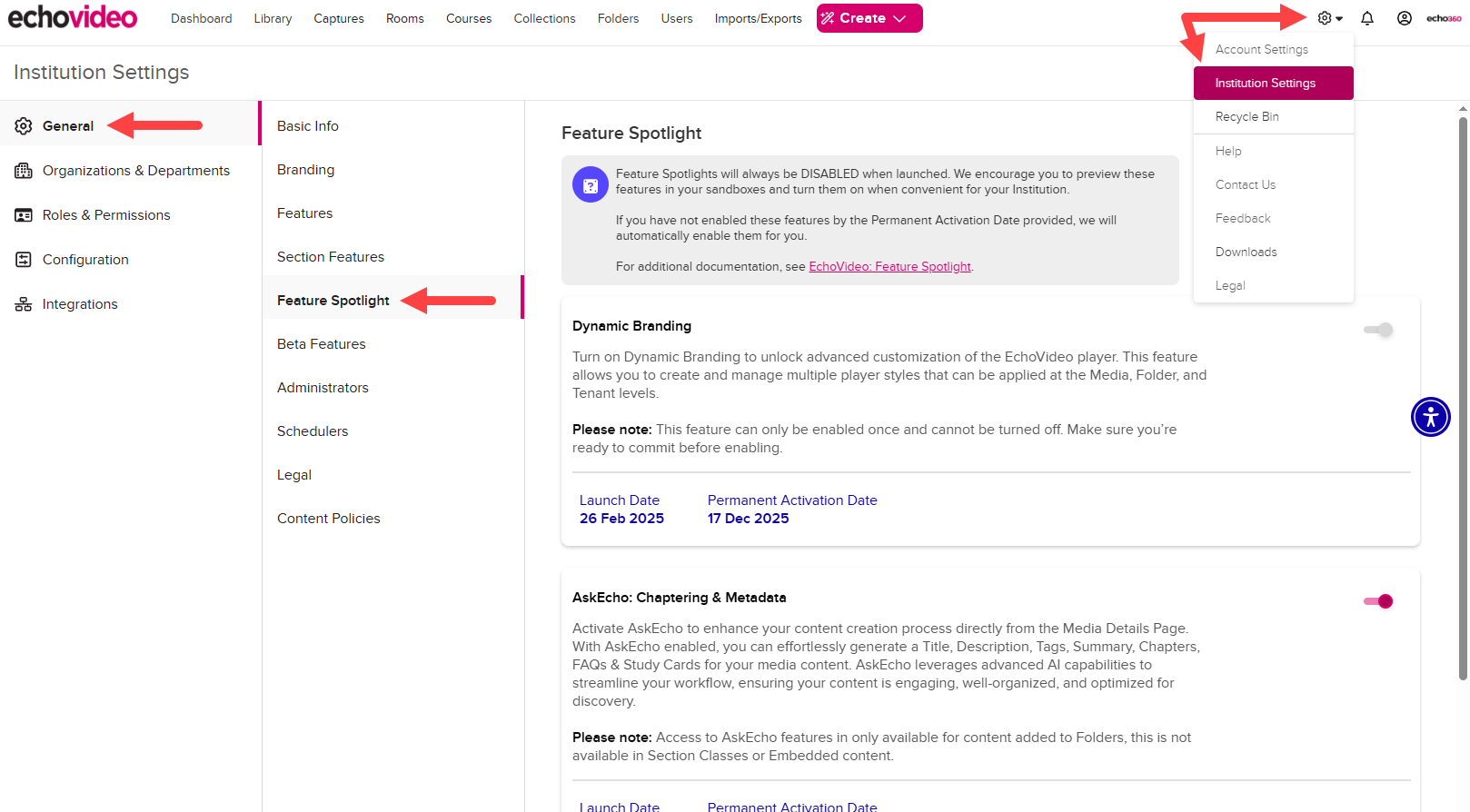Open Legal in settings submenu

[393, 475]
